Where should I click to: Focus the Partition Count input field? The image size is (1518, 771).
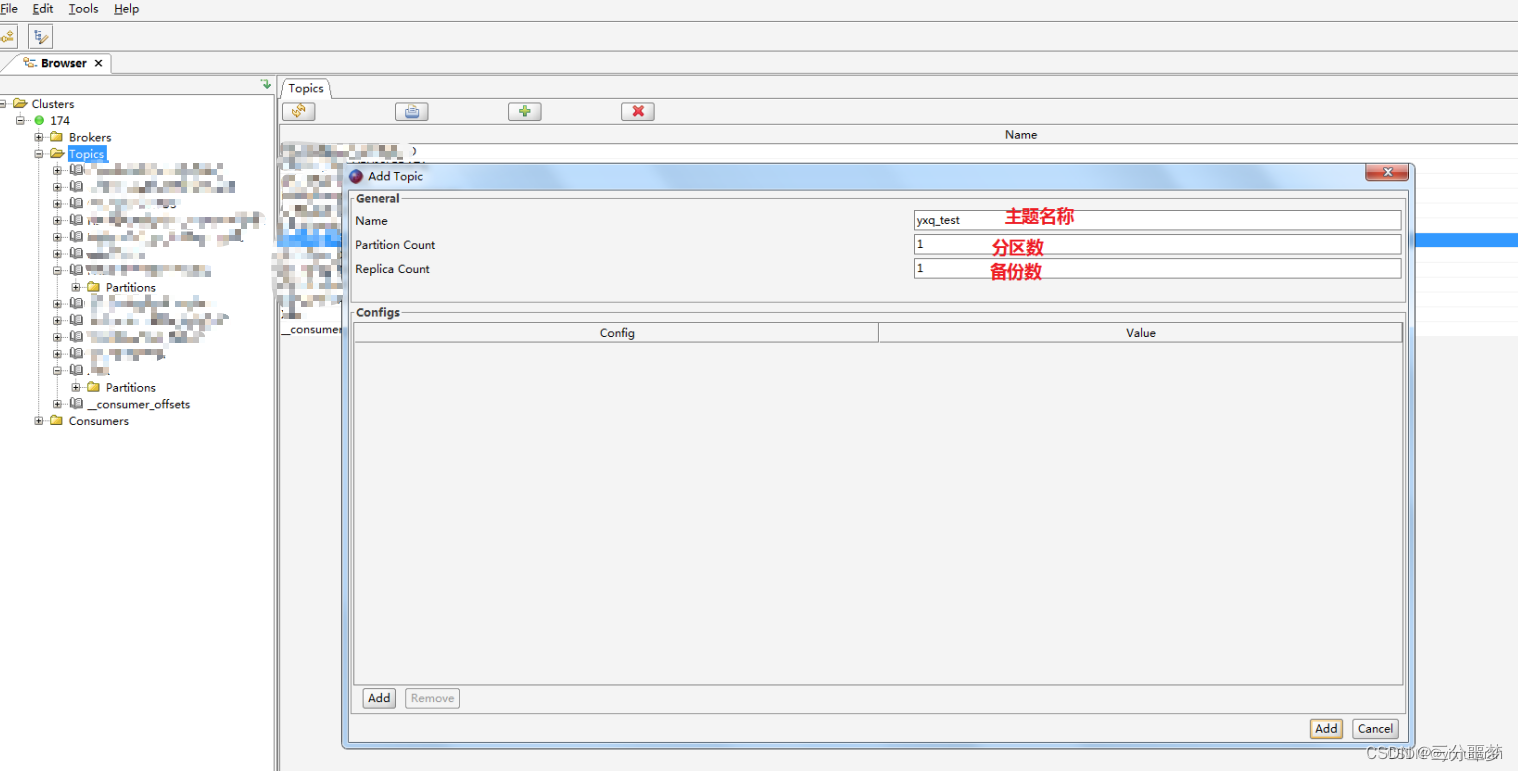(1157, 244)
